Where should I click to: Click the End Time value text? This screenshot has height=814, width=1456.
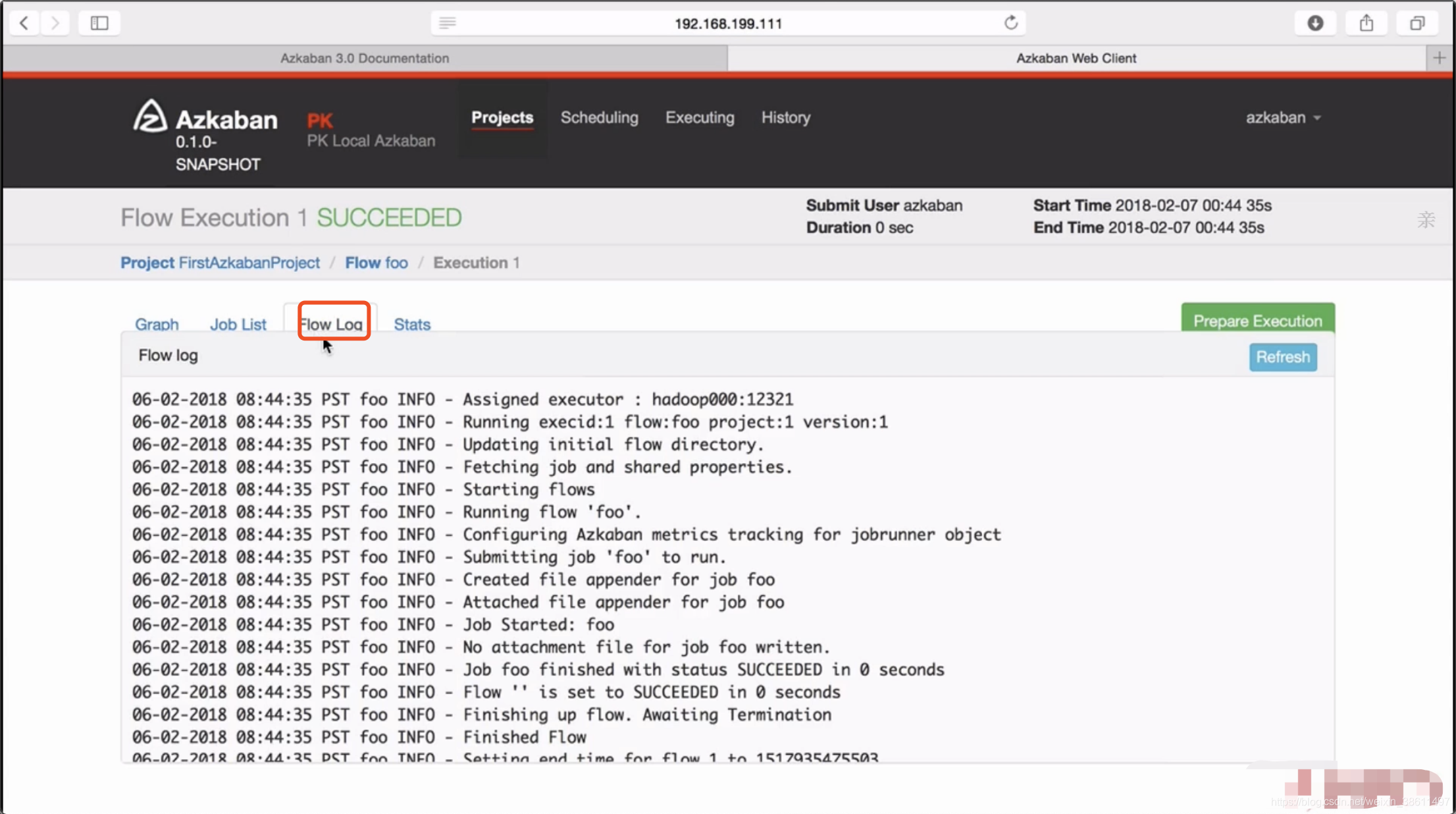click(1186, 227)
